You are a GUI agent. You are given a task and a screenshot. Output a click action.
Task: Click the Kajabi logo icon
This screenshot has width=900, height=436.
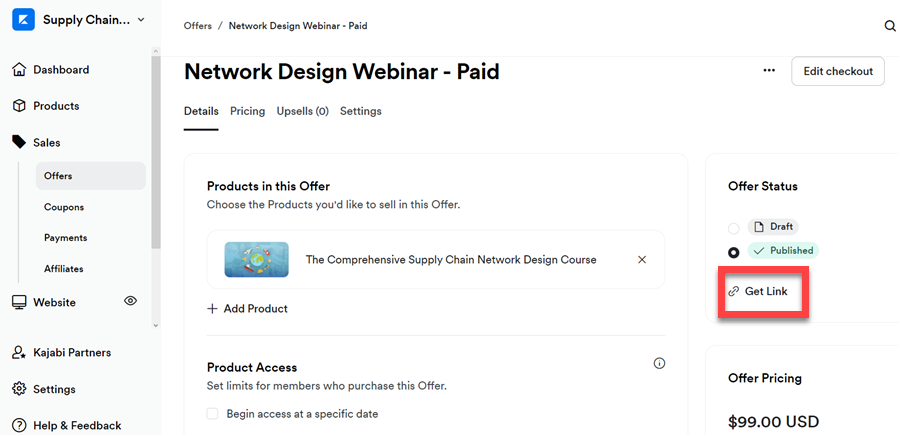click(x=23, y=19)
